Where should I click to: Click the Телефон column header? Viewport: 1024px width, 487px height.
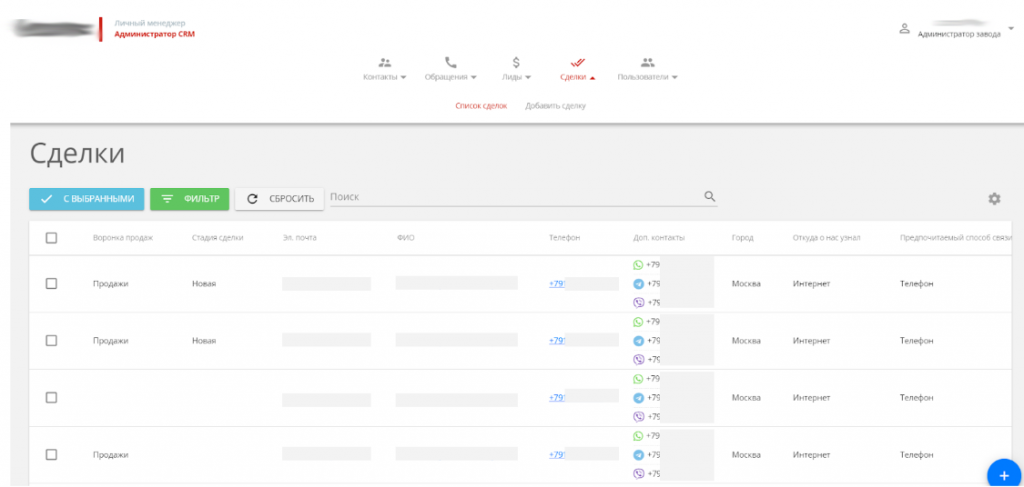(x=564, y=238)
